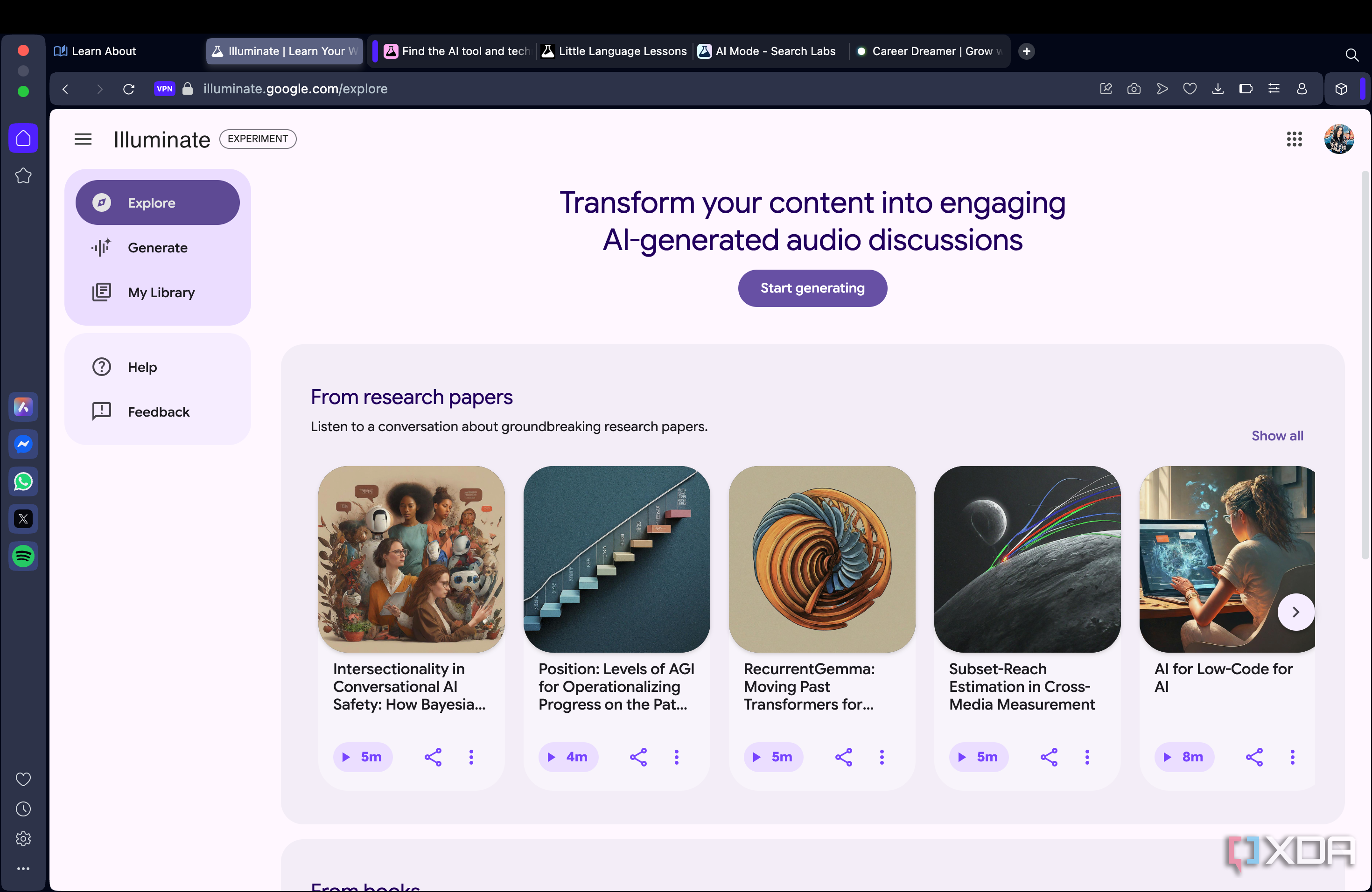Screen dimensions: 1372x892
Task: Share the AI for Low-Code card
Action: pyautogui.click(x=1254, y=757)
